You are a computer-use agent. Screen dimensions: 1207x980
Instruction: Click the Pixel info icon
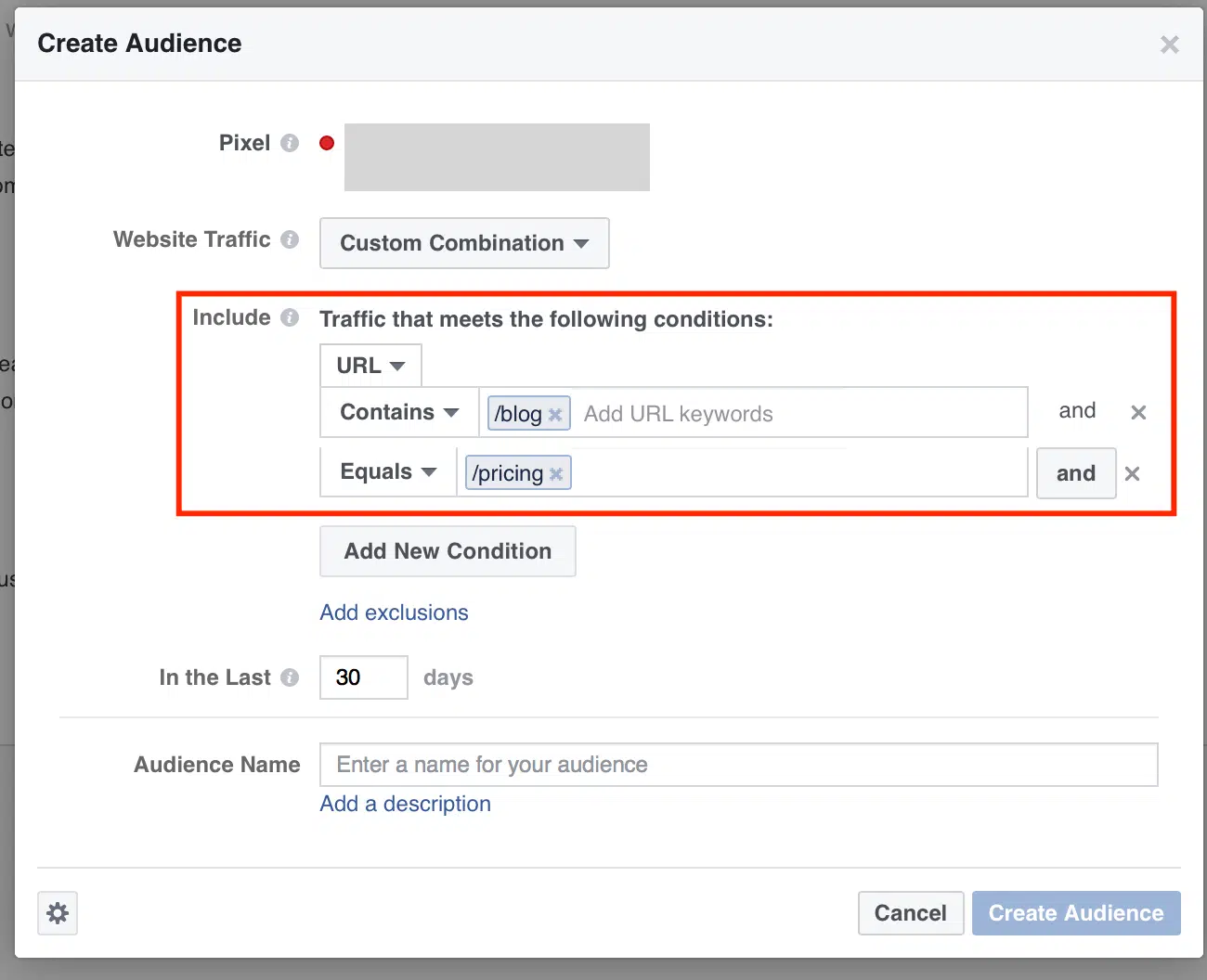[290, 143]
